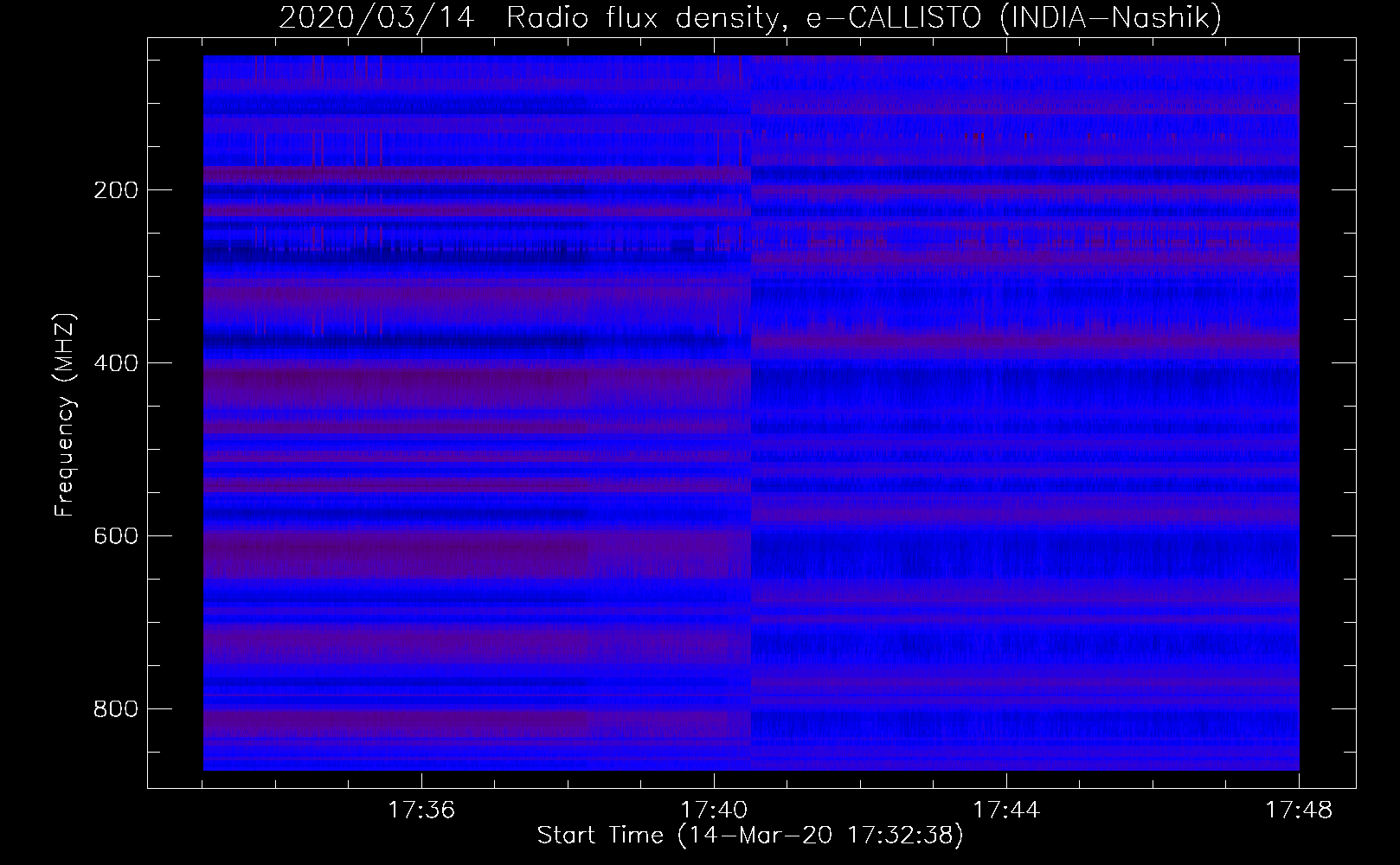Screen dimensions: 1400x865
Task: Click the 400 frequency tick label
Action: pos(115,363)
